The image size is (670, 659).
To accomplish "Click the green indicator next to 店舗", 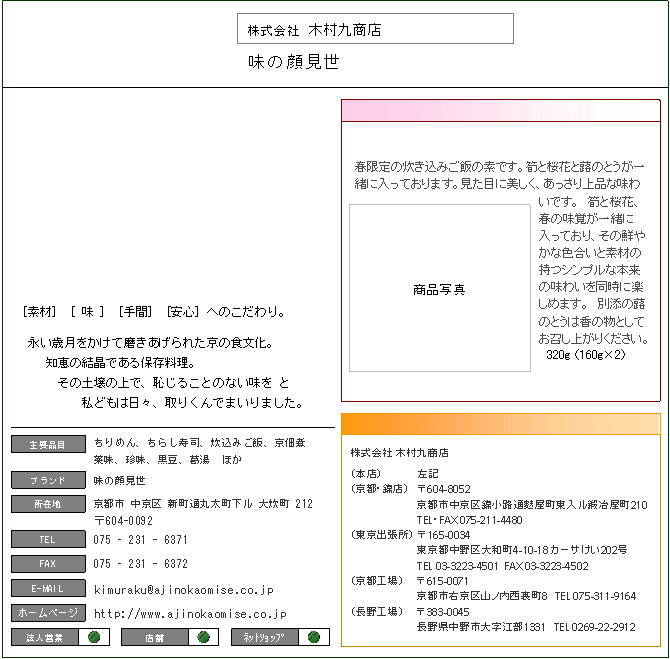I will tap(204, 637).
